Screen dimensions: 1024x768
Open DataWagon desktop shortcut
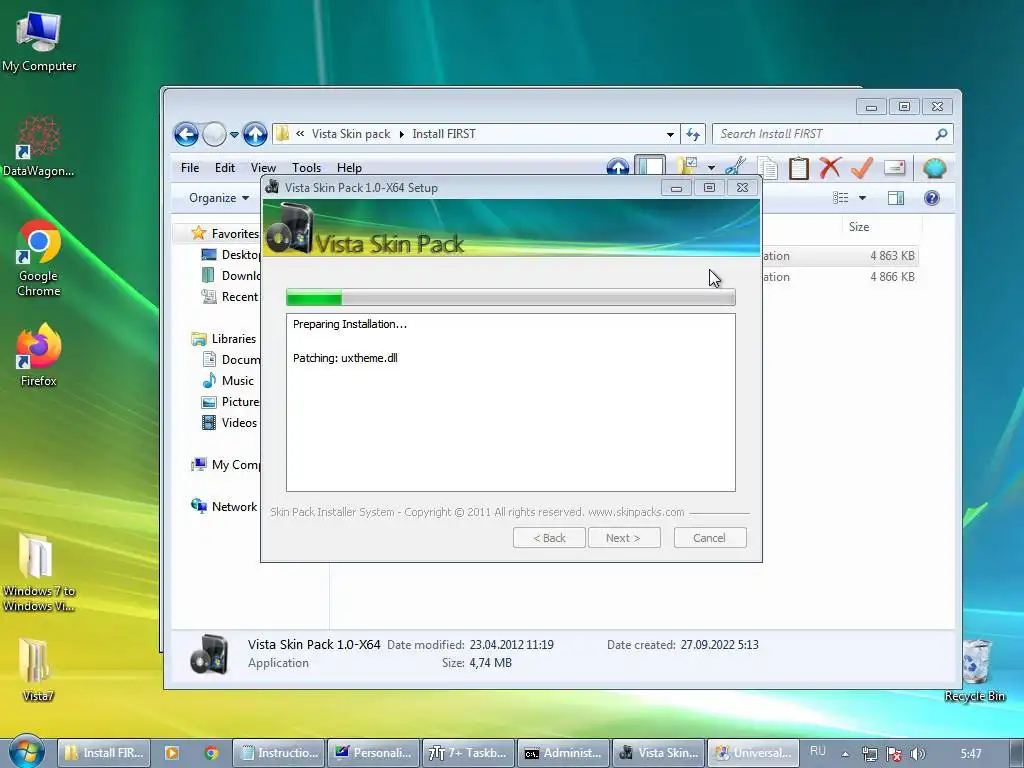pos(39,146)
